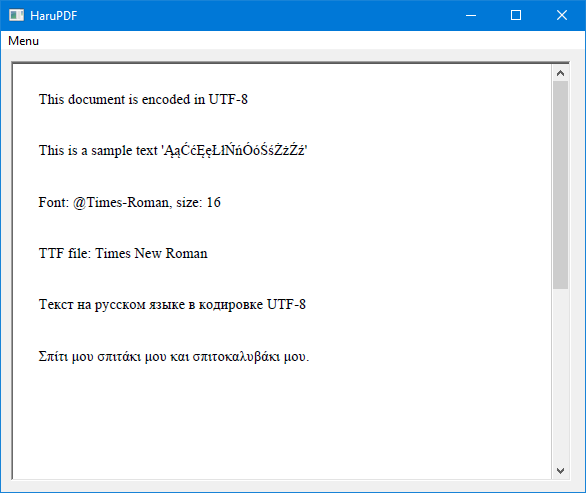Click the HaruPDF title text
The image size is (586, 493).
pyautogui.click(x=53, y=16)
